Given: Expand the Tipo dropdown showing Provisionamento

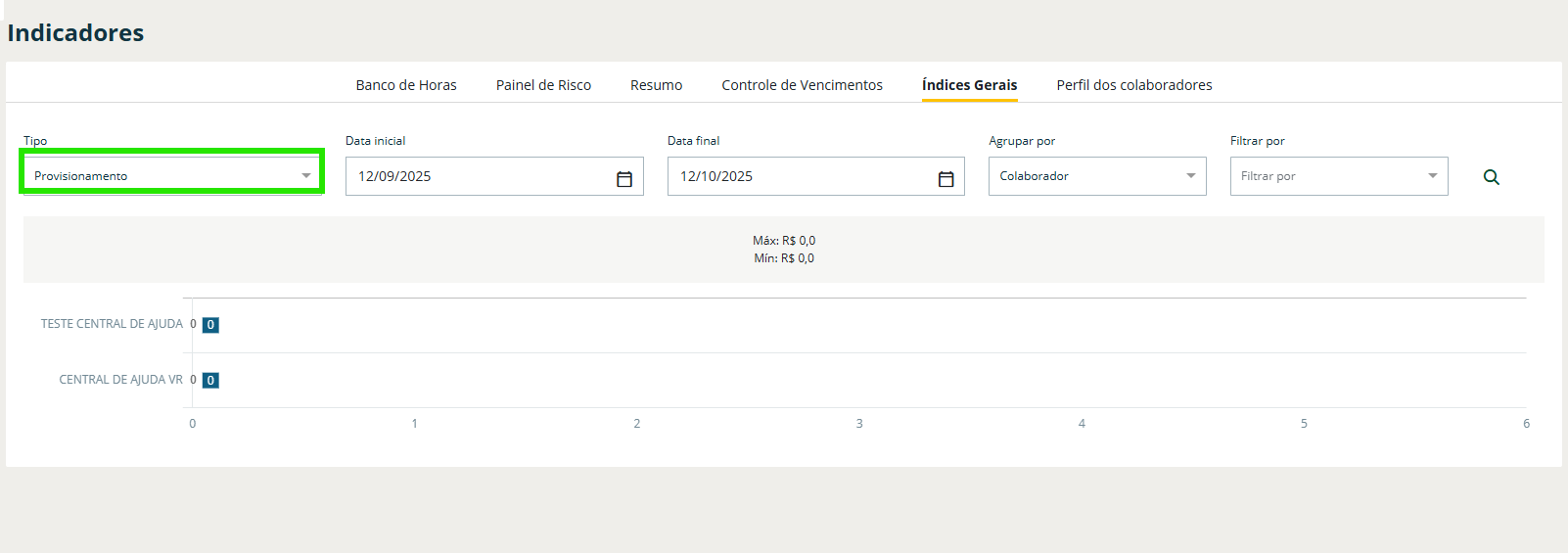Looking at the screenshot, I should [172, 176].
